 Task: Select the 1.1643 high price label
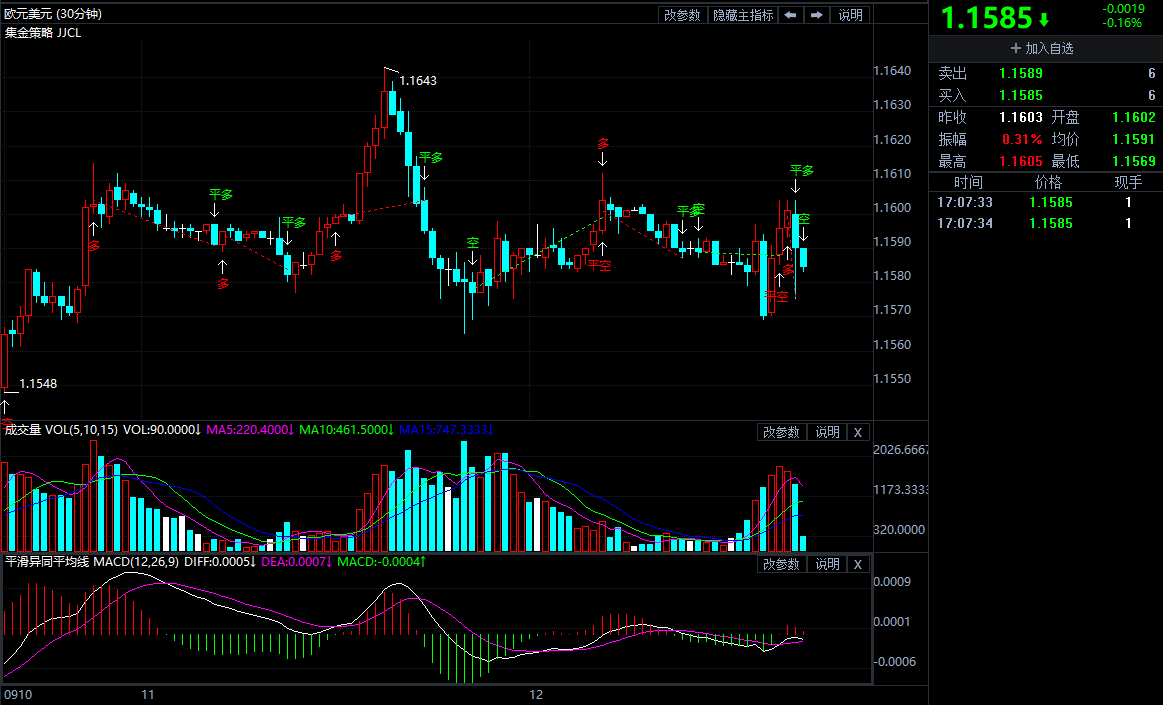pyautogui.click(x=418, y=81)
